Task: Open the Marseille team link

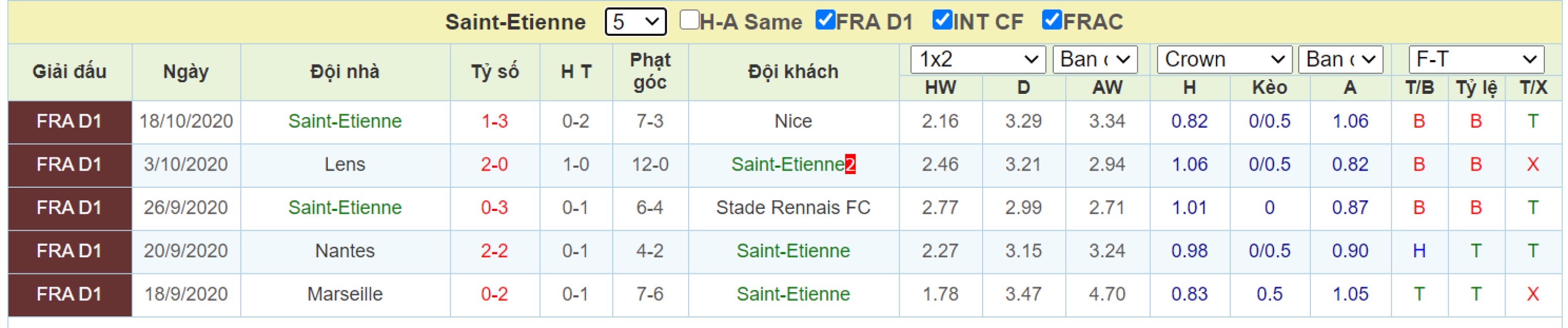Action: 344,295
